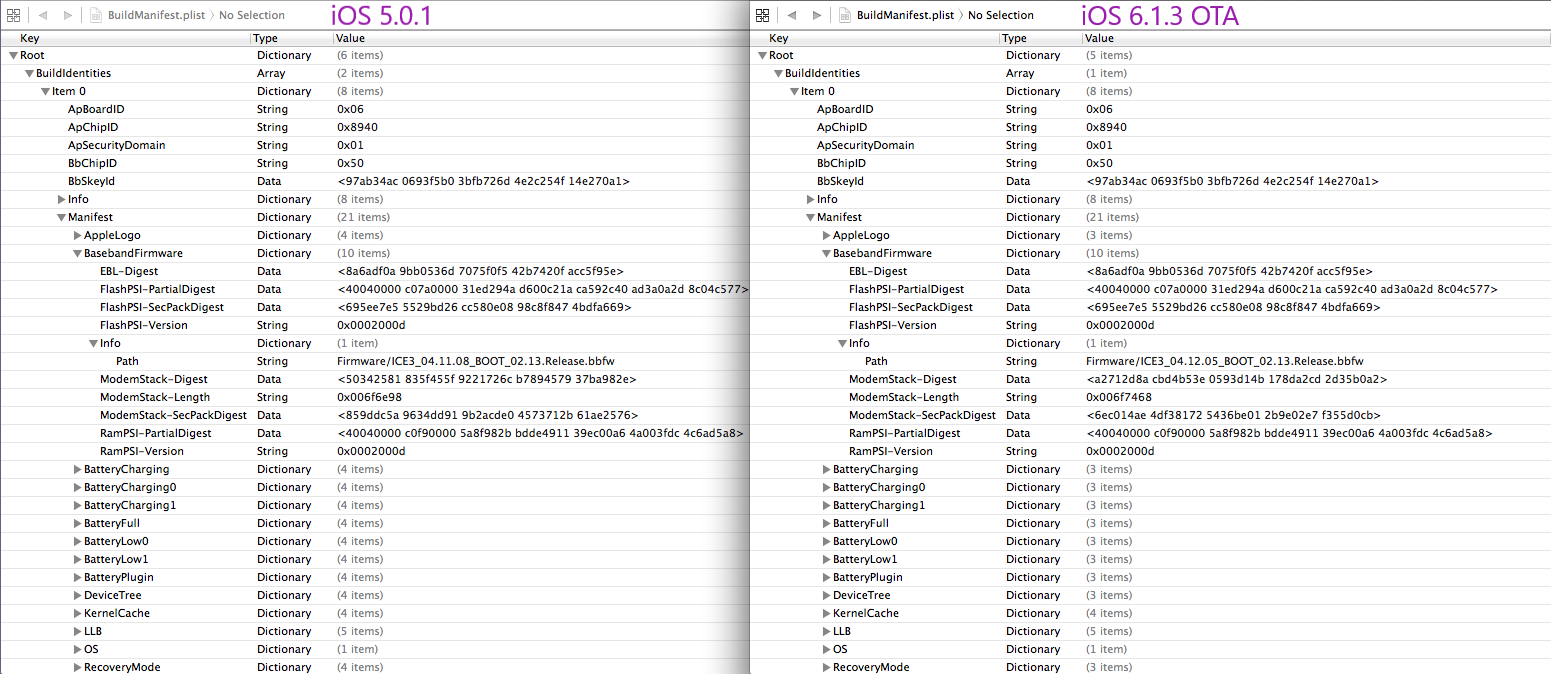Click ModemStack-SecPackDigest value starting 6ec014ae

(x=1233, y=415)
